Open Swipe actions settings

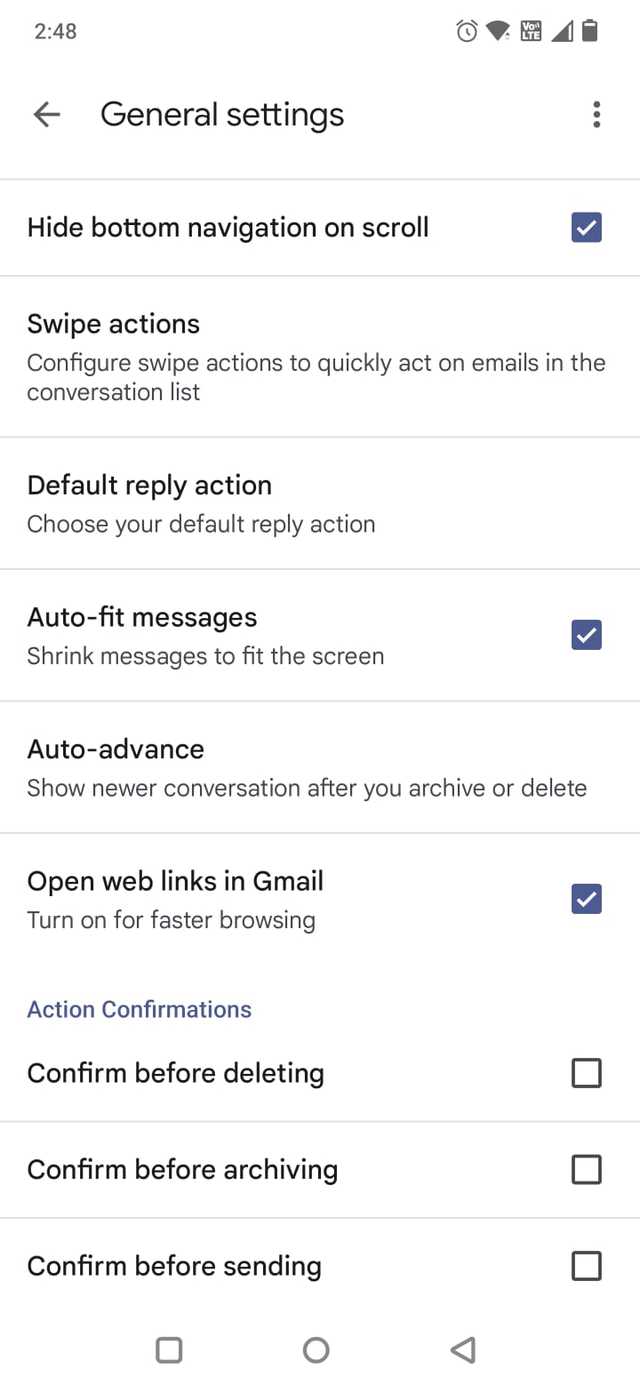coord(320,357)
